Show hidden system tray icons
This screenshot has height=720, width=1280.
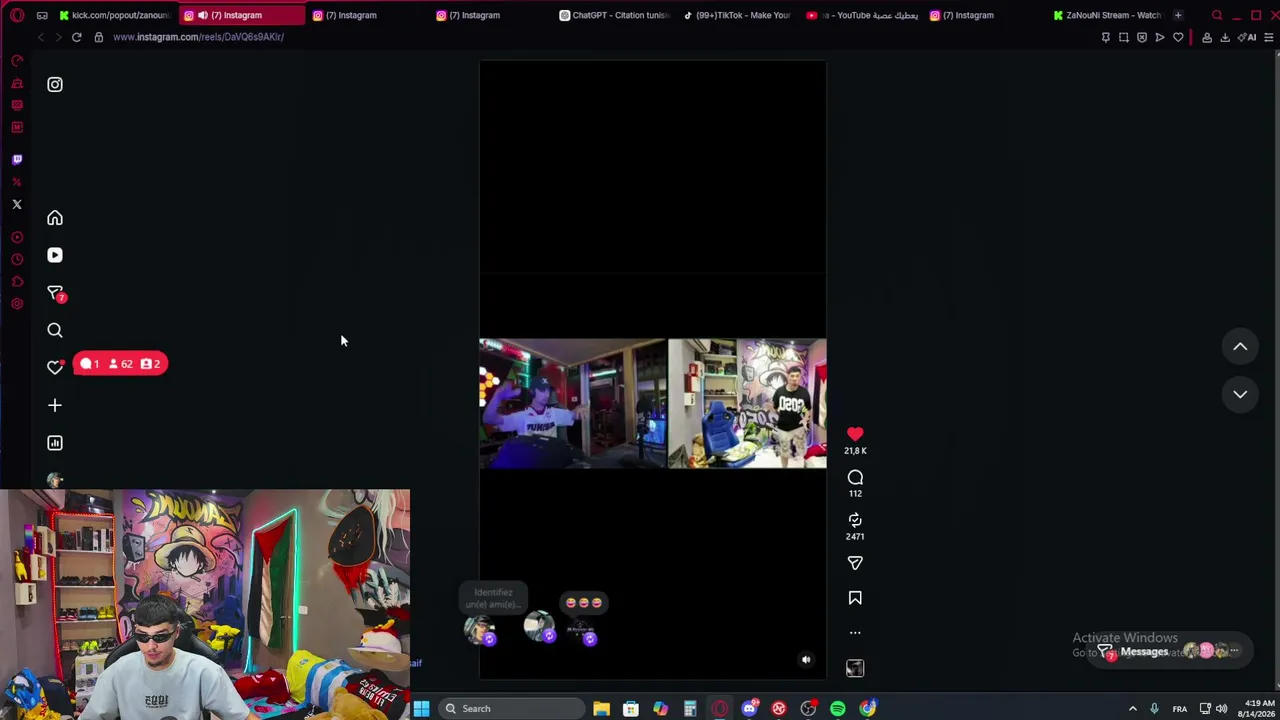pyautogui.click(x=1133, y=709)
